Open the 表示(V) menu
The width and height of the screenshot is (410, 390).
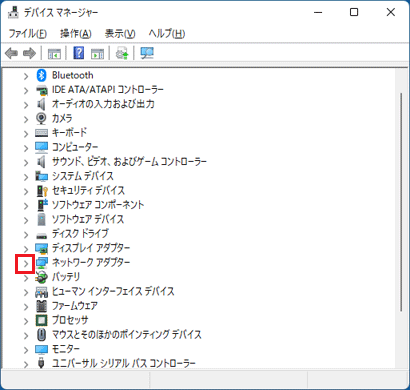coord(120,34)
